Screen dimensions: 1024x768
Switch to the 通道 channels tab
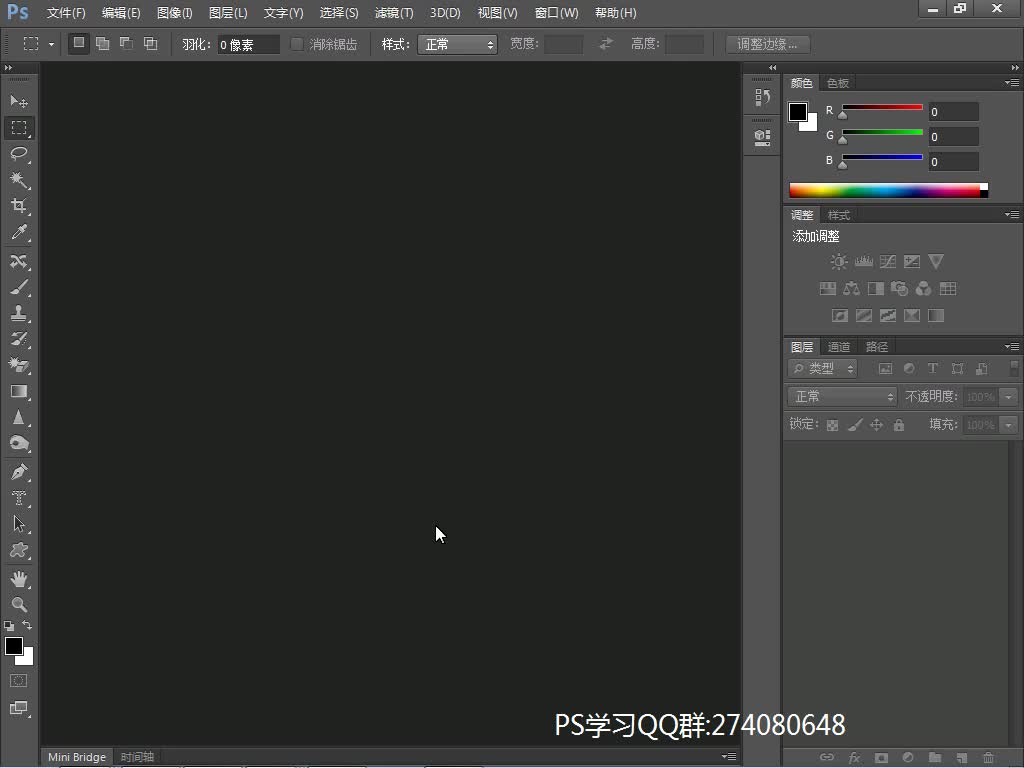839,347
